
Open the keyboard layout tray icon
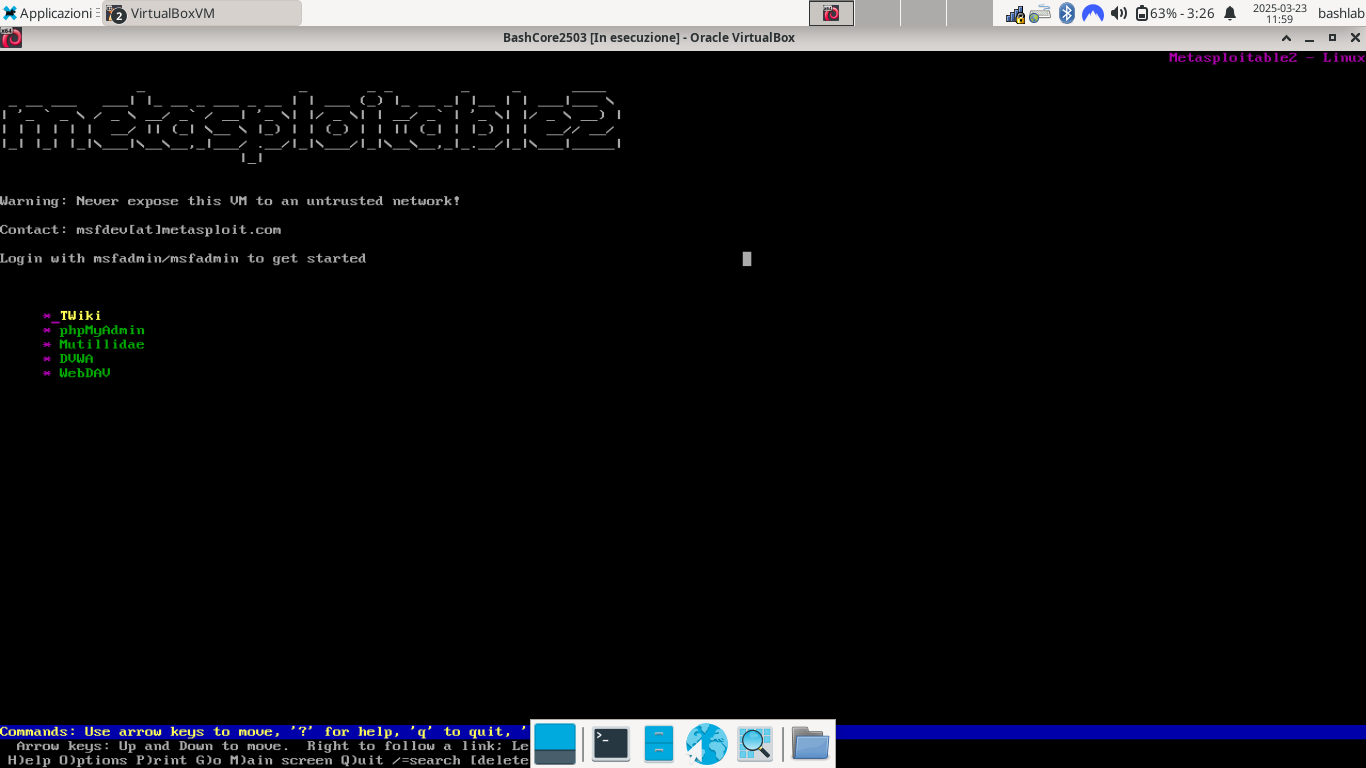(1041, 13)
